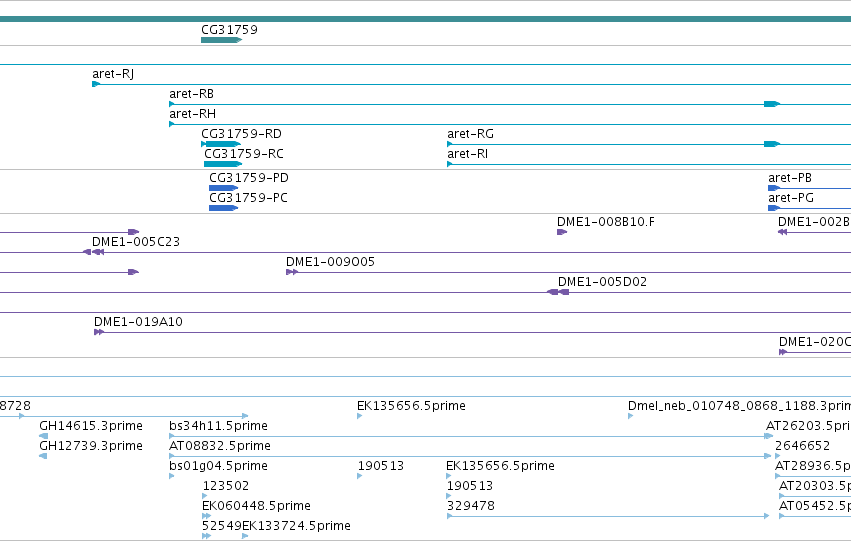Viewport: 851px width, 541px height.
Task: Select the GH12739.3prime EST label
Action: [x=91, y=447]
